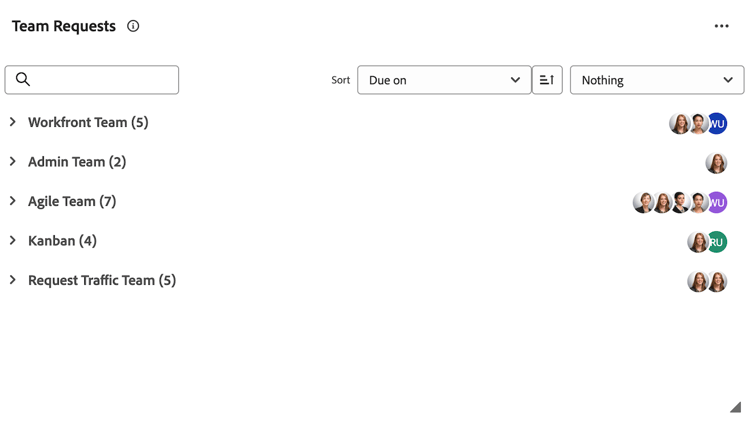The height and width of the screenshot is (423, 750).
Task: Open the Nothing grouping dropdown
Action: 656,80
